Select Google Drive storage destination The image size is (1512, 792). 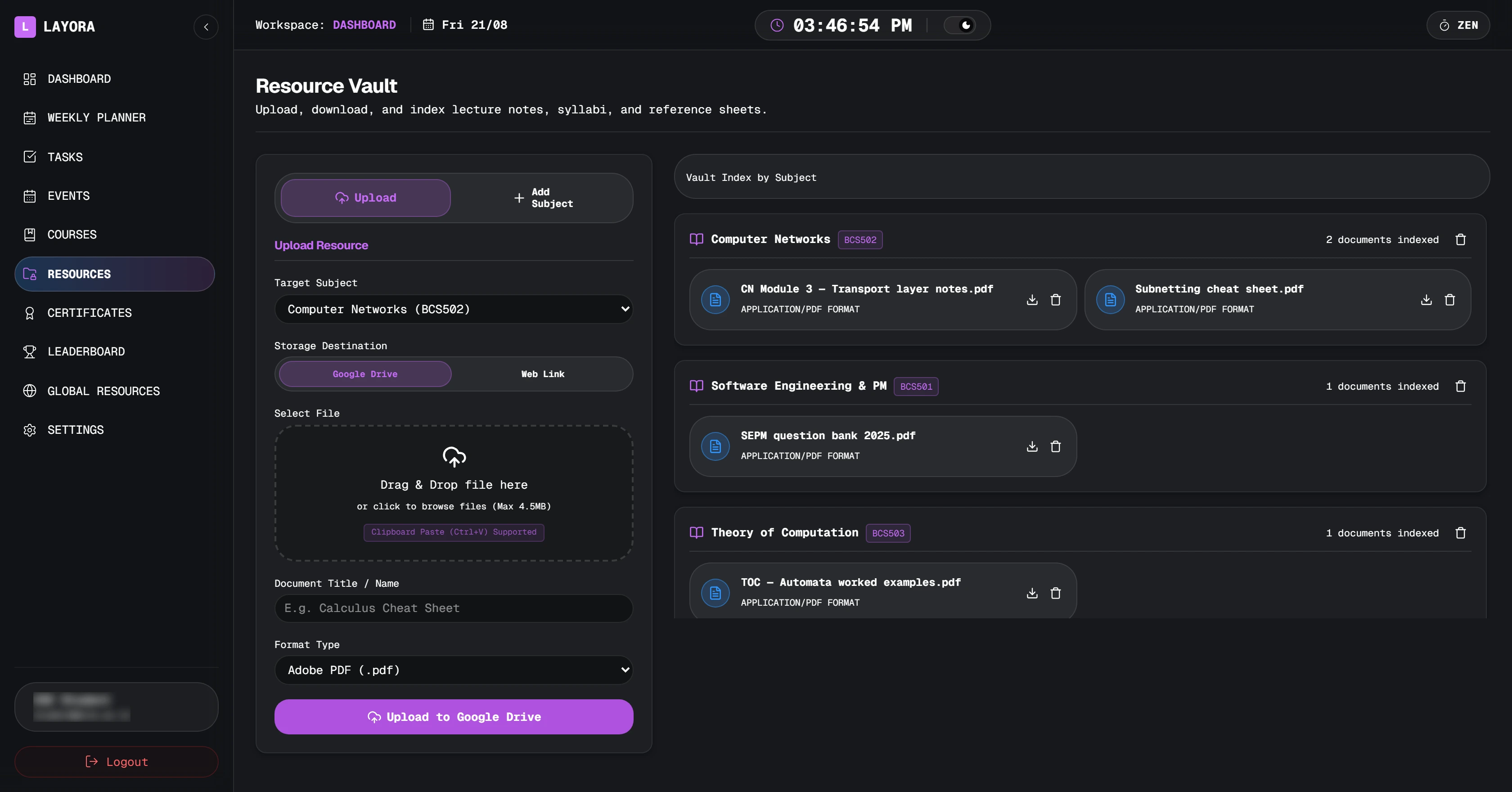point(365,374)
